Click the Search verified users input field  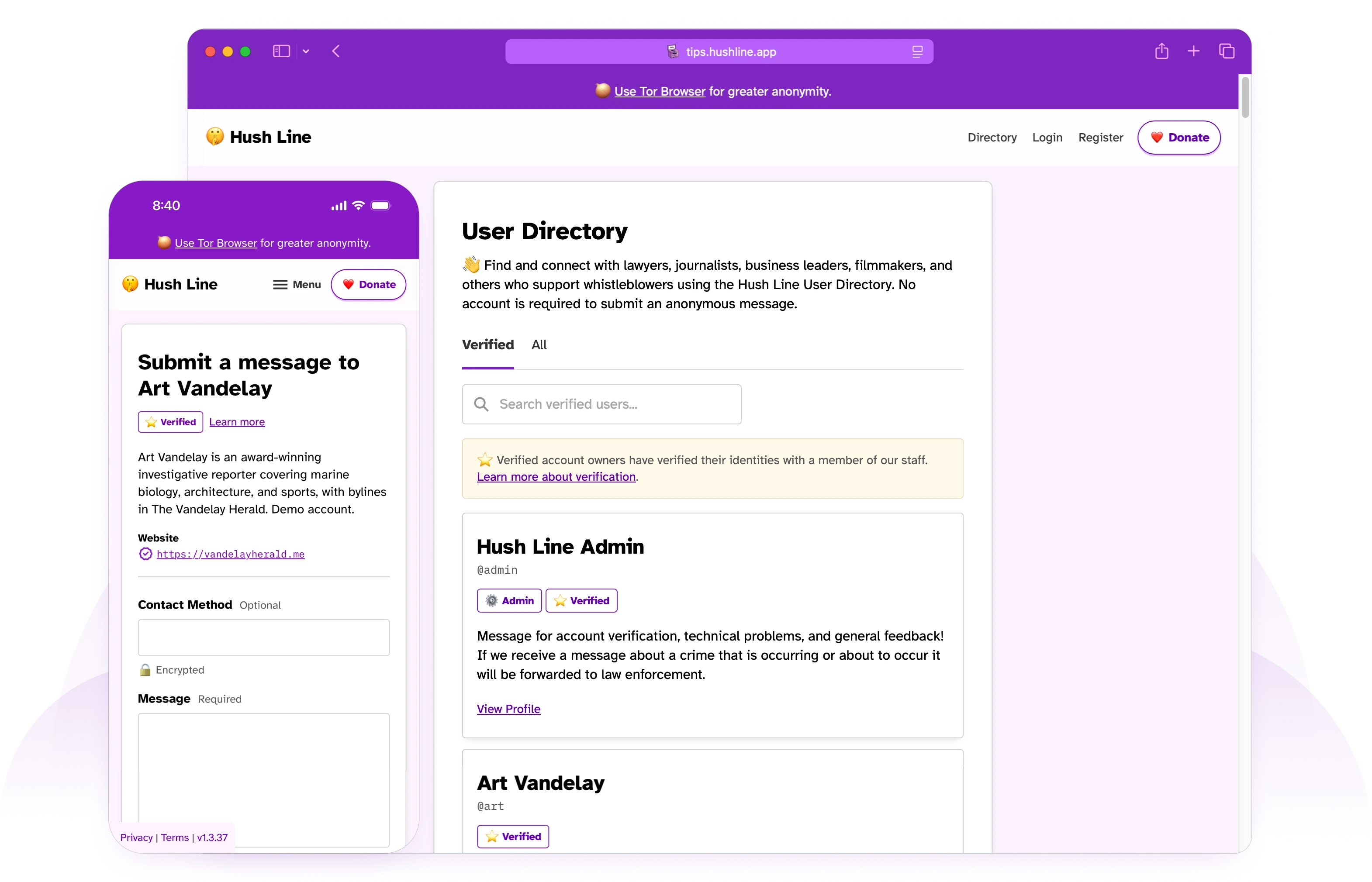[601, 404]
